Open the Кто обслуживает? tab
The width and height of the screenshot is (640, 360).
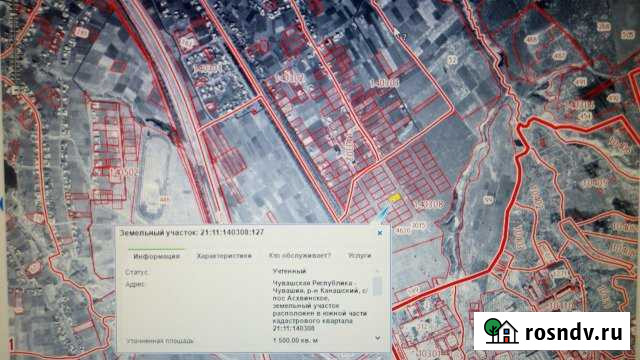click(x=300, y=256)
